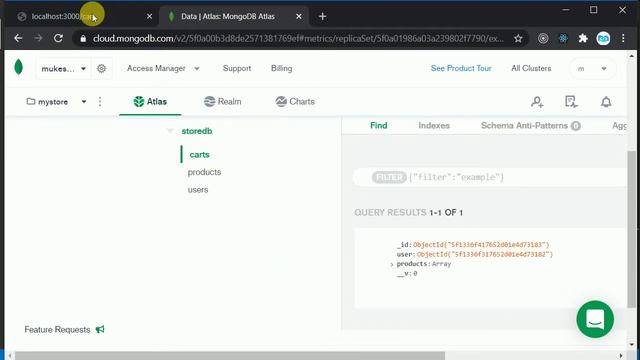Image resolution: width=640 pixels, height=360 pixels.
Task: Bookmark this page with the star
Action: point(518,38)
